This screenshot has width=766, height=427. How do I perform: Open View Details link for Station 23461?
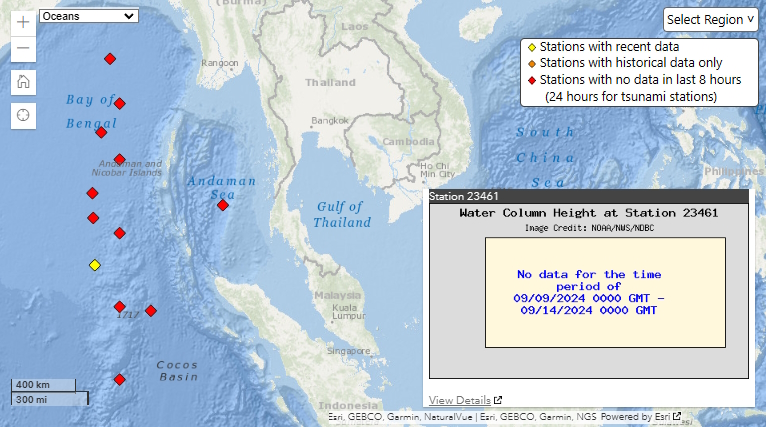click(x=465, y=400)
